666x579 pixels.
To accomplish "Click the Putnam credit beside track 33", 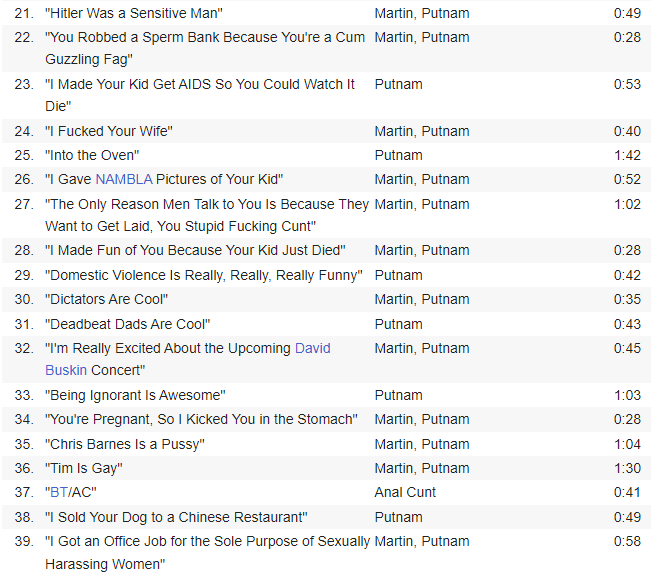I will point(398,395).
